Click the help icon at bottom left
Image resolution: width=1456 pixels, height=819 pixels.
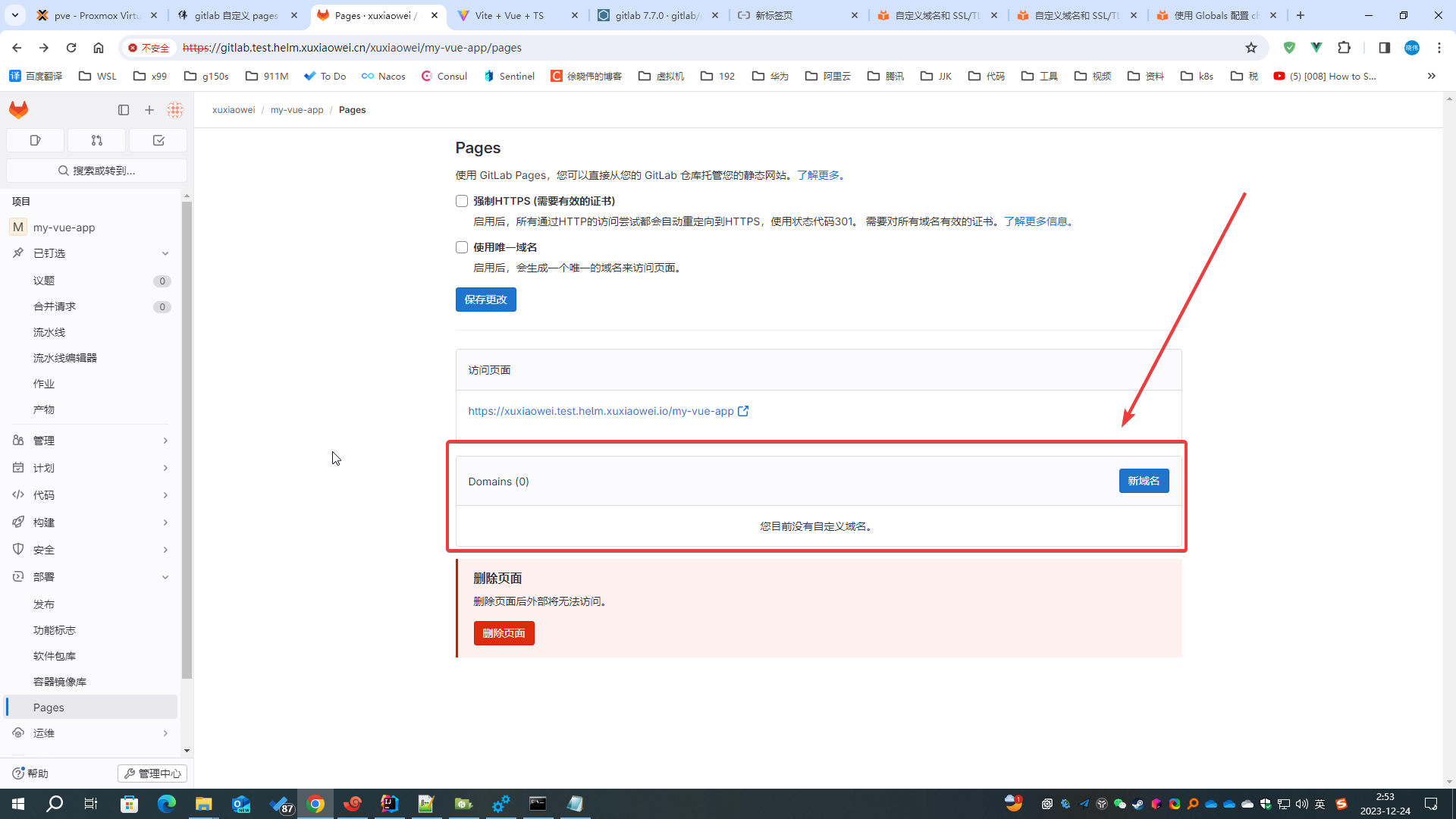pos(18,772)
